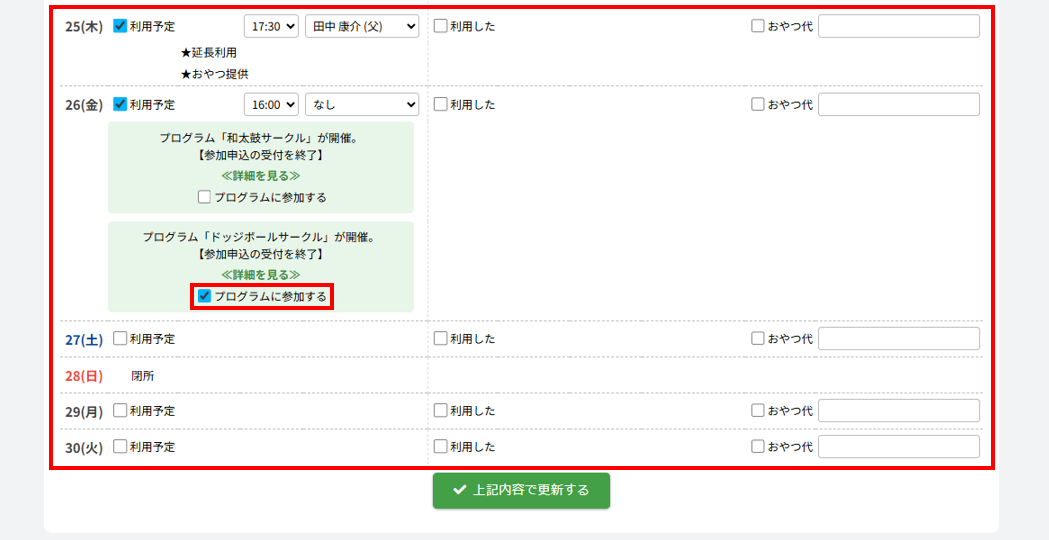The height and width of the screenshot is (540, 1049).
Task: Tick 利用した for 29(月)
Action: click(441, 411)
